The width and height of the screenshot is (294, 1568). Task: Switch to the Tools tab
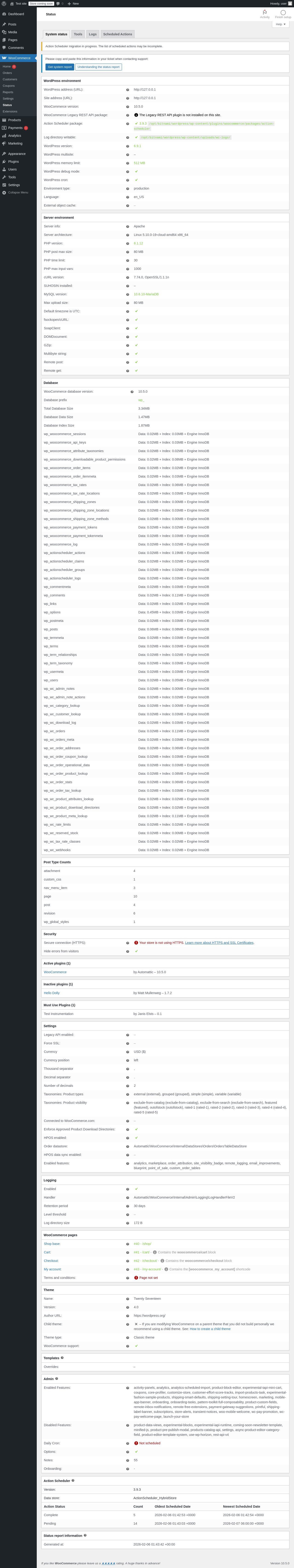pos(78,34)
